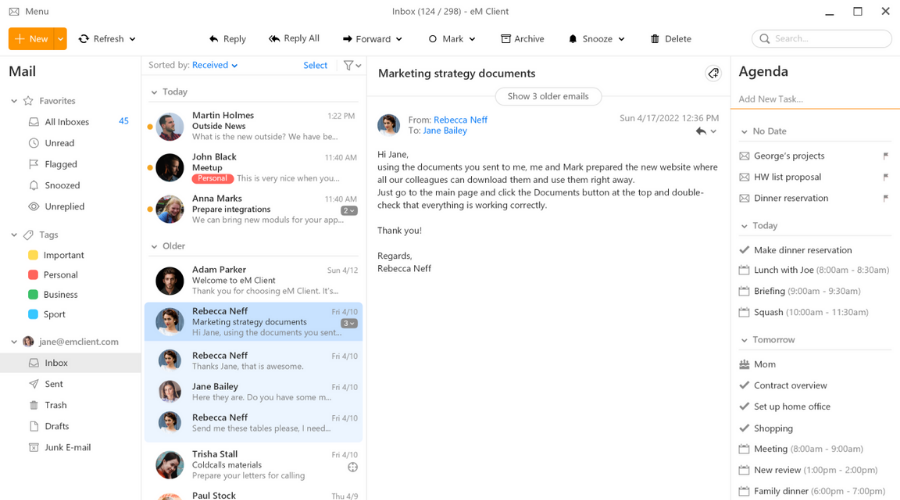Open the filter funnel icon in message list
This screenshot has height=500, width=900.
348,65
